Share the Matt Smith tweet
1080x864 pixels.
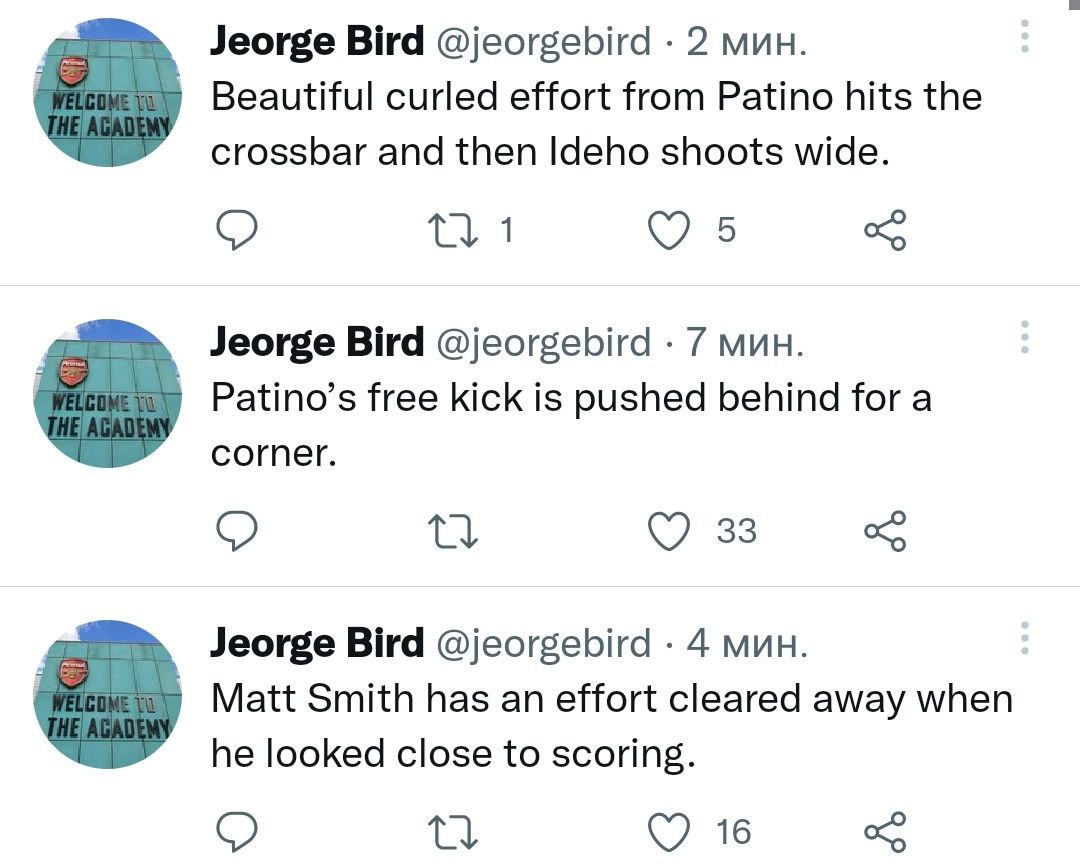coord(884,831)
